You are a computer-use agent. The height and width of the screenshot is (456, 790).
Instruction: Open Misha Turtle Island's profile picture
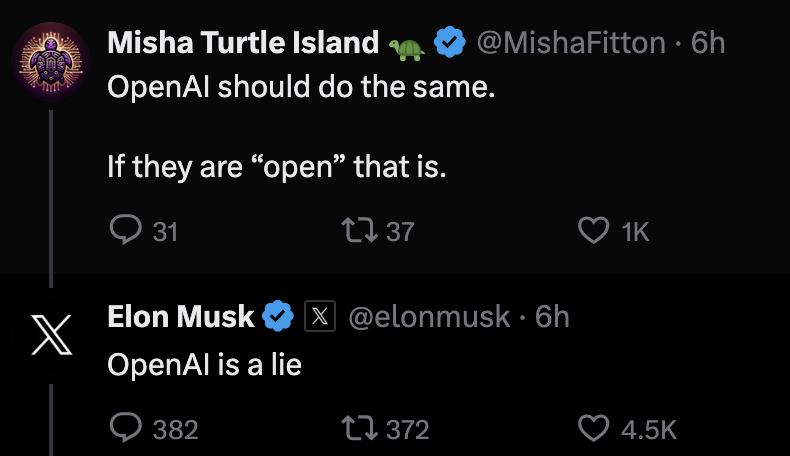pos(50,60)
